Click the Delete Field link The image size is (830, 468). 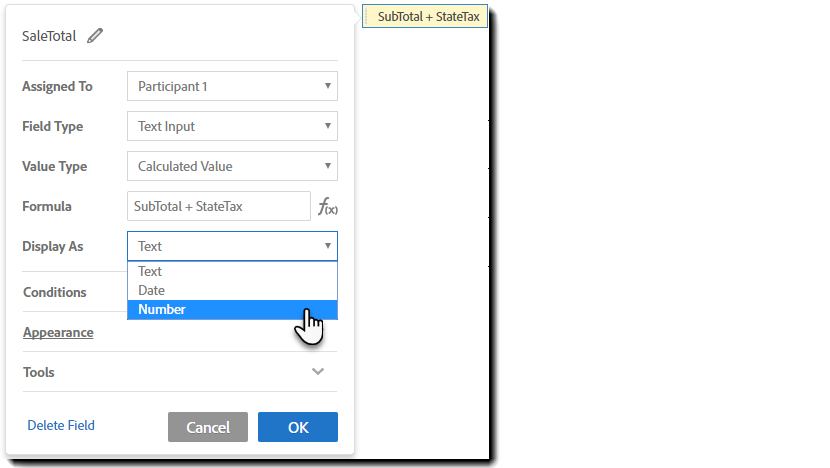61,426
